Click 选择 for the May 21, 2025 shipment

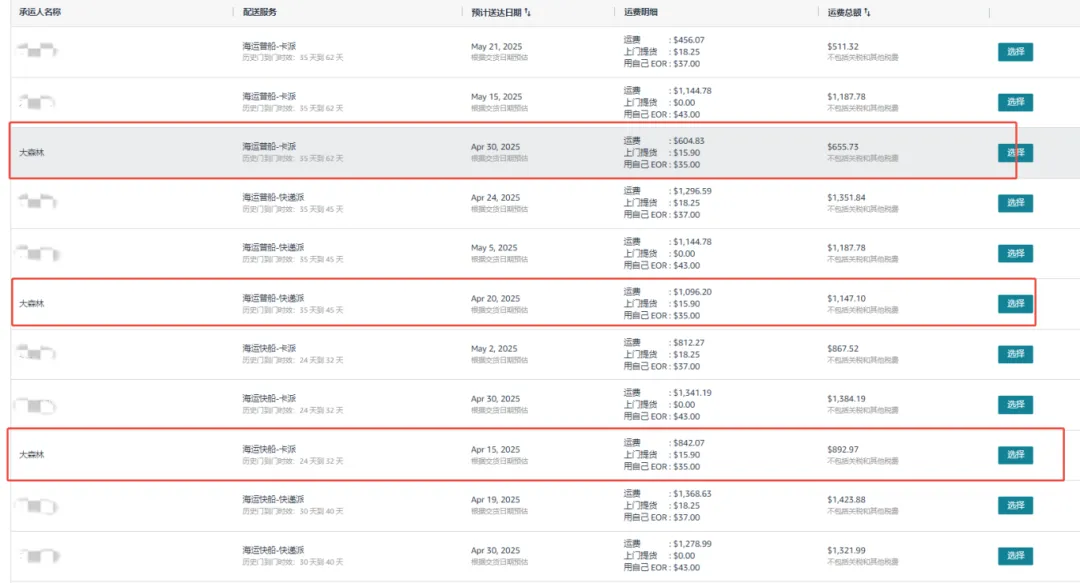[x=1016, y=52]
